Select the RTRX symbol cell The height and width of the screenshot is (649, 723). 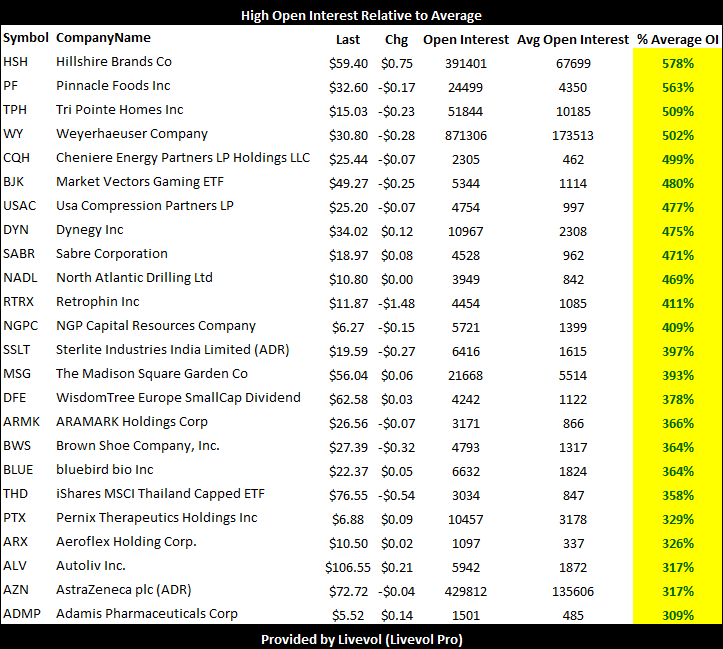click(x=18, y=301)
